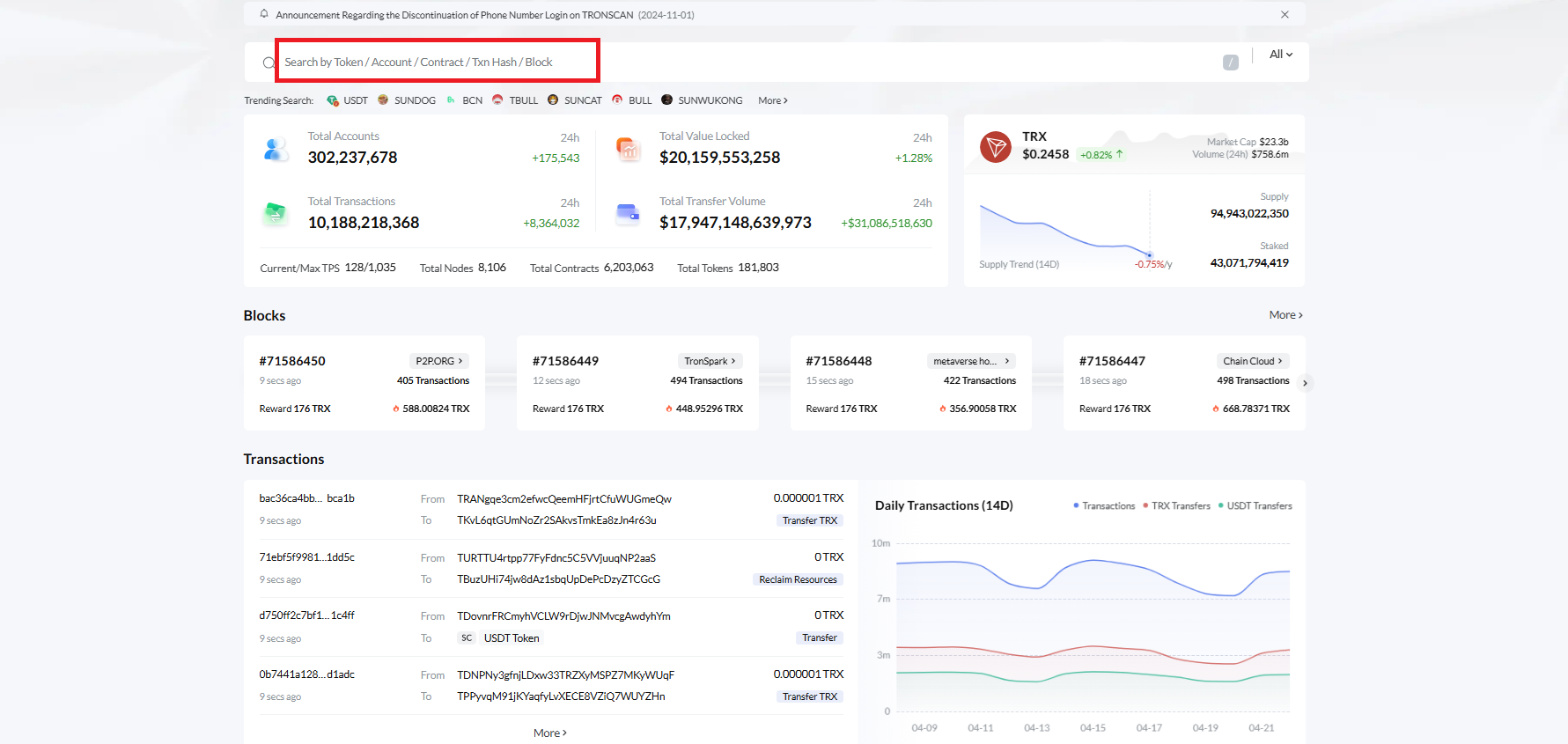This screenshot has height=744, width=1568.
Task: Select trending BULL token icon
Action: 617,100
